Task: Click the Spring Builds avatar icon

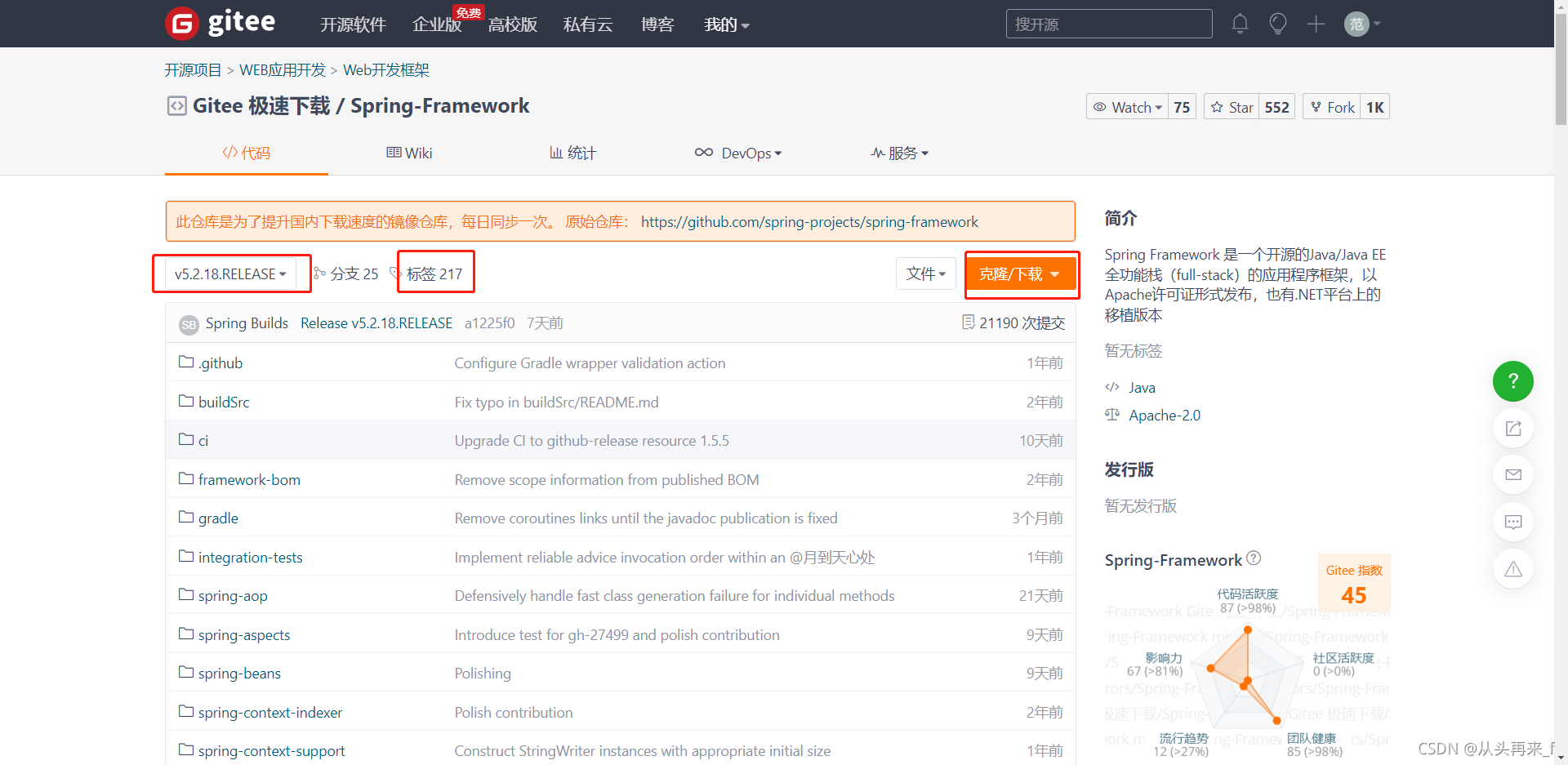Action: pos(189,324)
